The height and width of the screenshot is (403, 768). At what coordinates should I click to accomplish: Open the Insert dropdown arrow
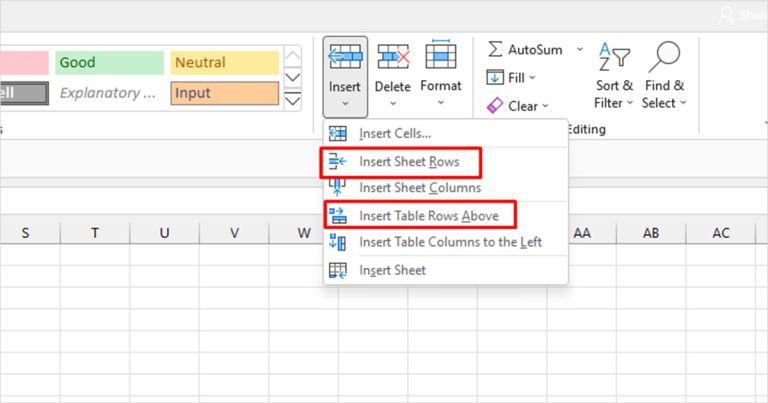coord(345,104)
